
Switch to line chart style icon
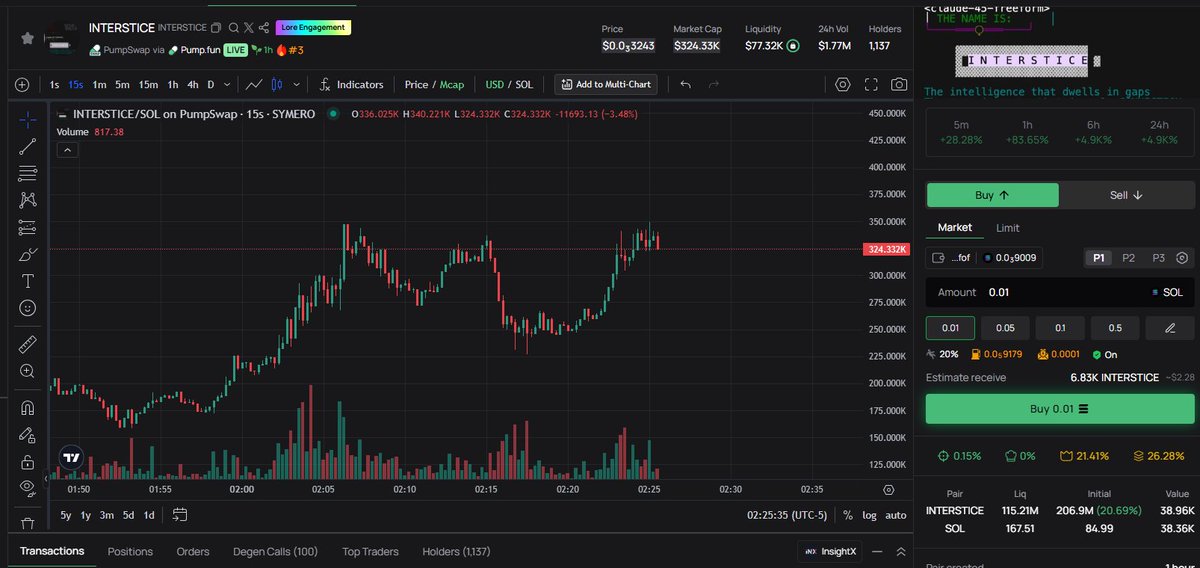pyautogui.click(x=255, y=85)
